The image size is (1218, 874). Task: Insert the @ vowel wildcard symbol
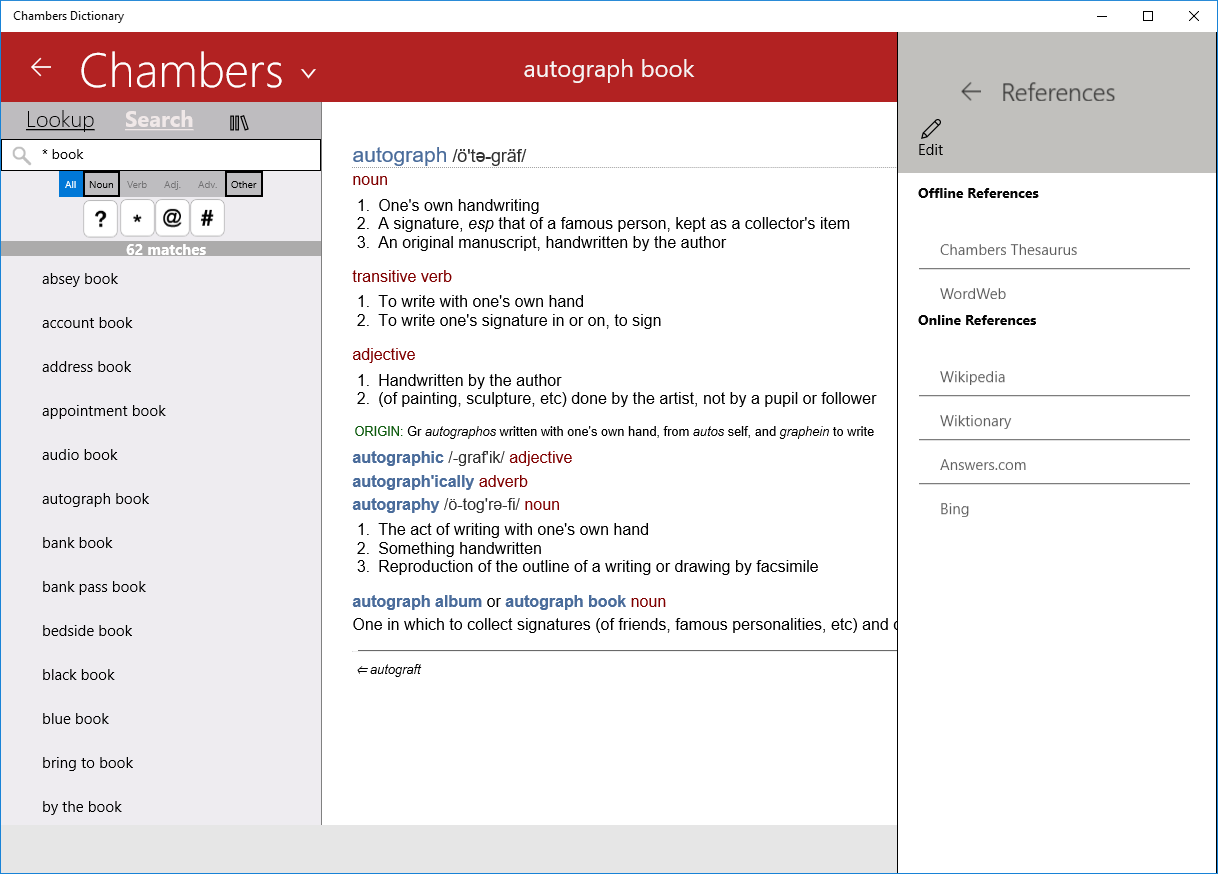[x=172, y=218]
